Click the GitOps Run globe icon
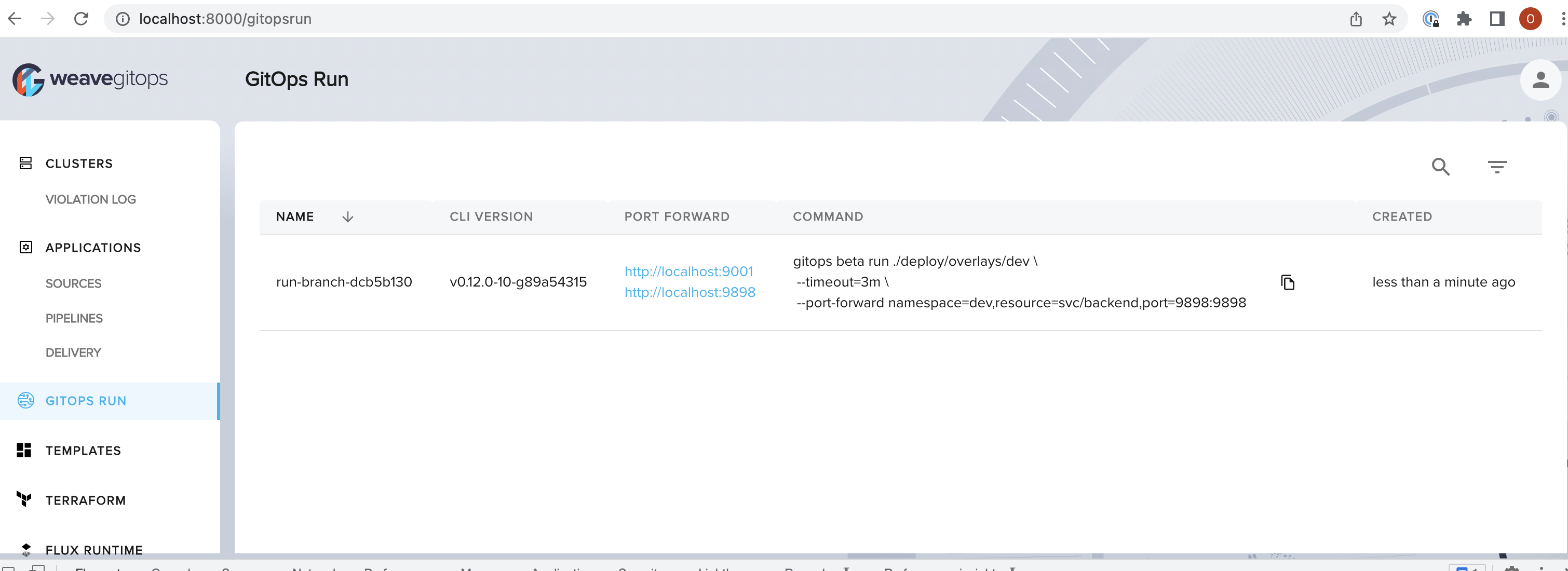Image resolution: width=1568 pixels, height=571 pixels. [x=25, y=400]
